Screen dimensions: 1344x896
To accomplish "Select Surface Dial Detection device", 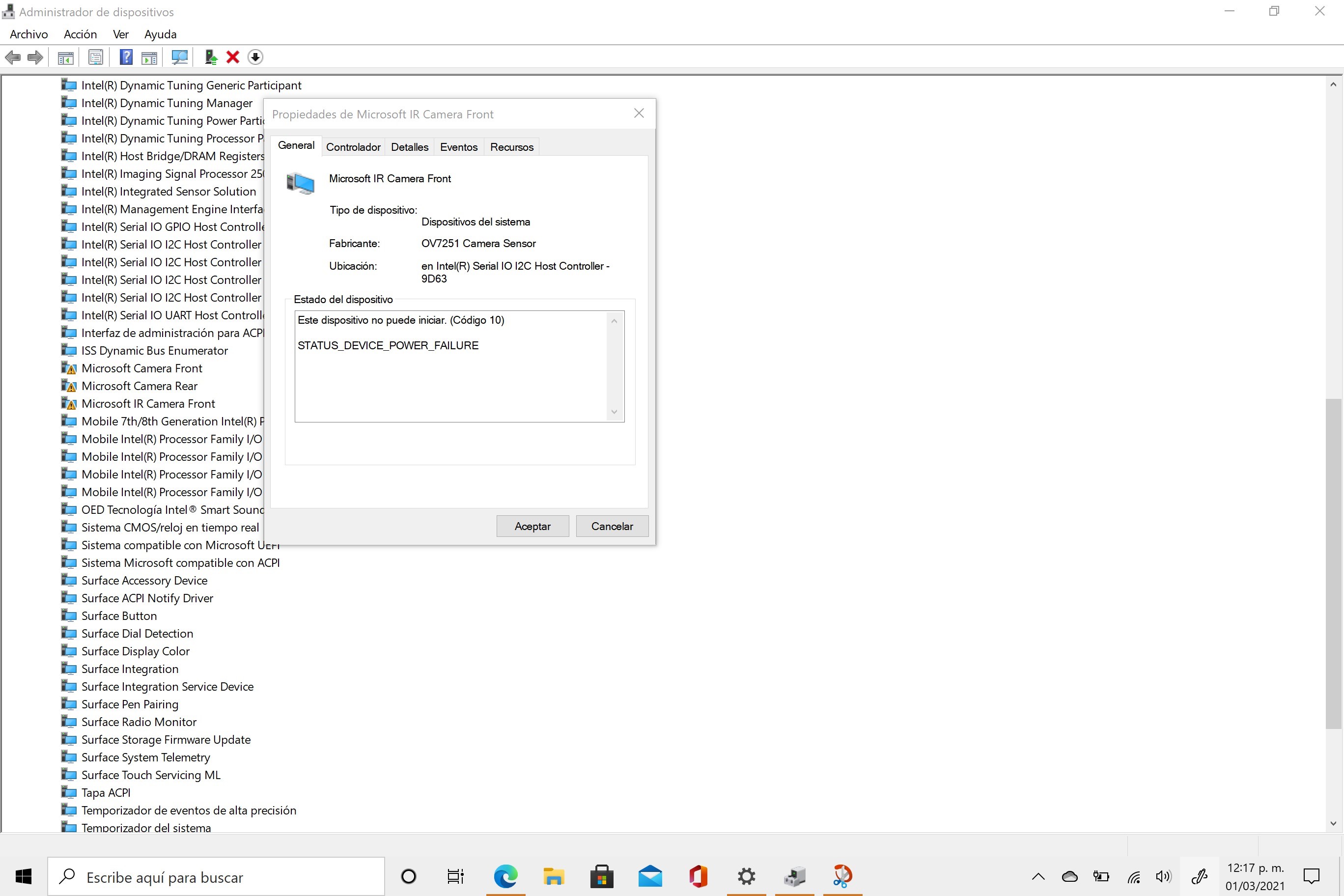I will click(x=137, y=633).
